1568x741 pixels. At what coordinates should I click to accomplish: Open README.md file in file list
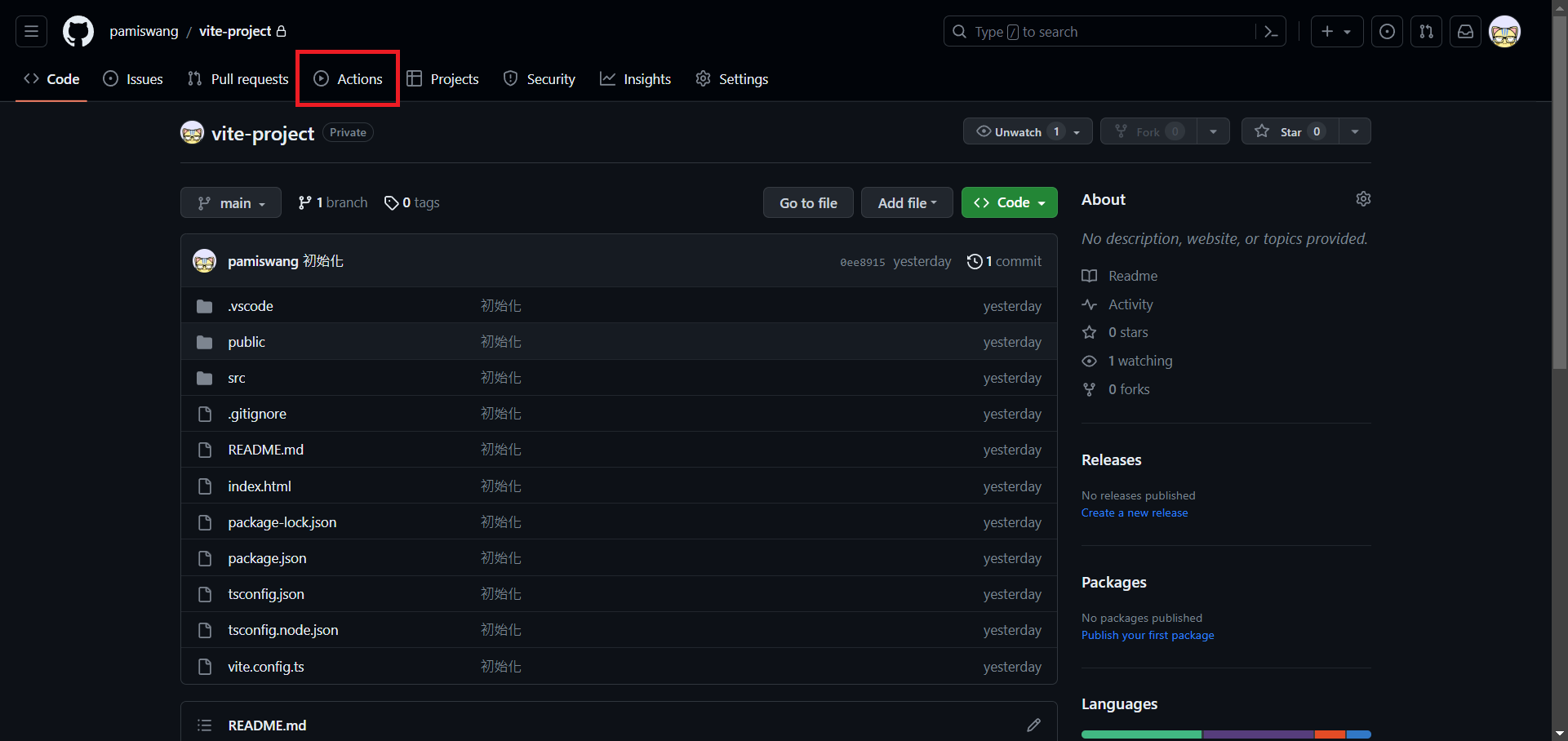tap(265, 450)
